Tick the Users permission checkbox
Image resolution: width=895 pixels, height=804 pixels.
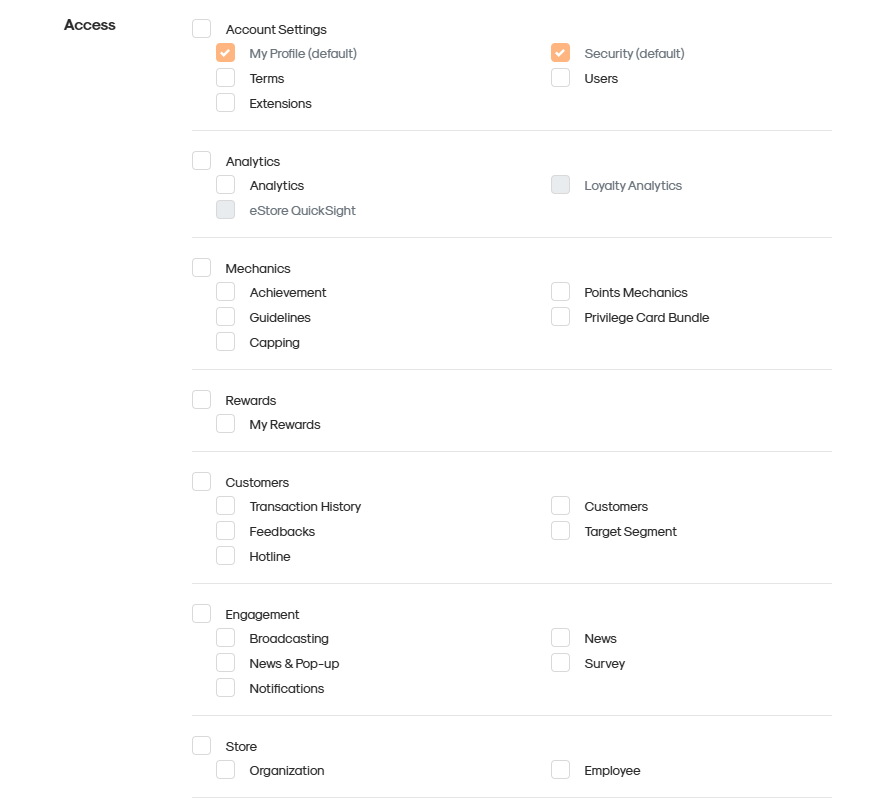coord(561,78)
